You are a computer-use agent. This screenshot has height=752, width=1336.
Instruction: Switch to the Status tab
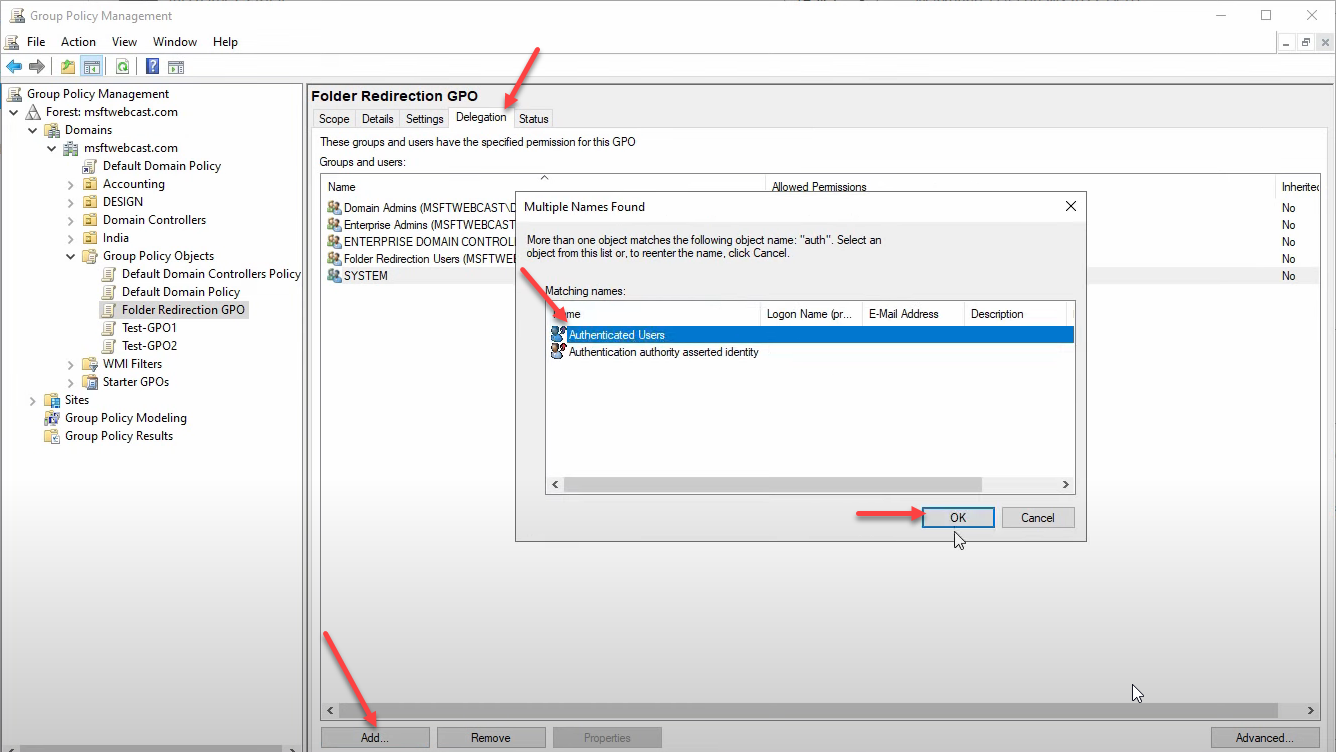click(534, 119)
